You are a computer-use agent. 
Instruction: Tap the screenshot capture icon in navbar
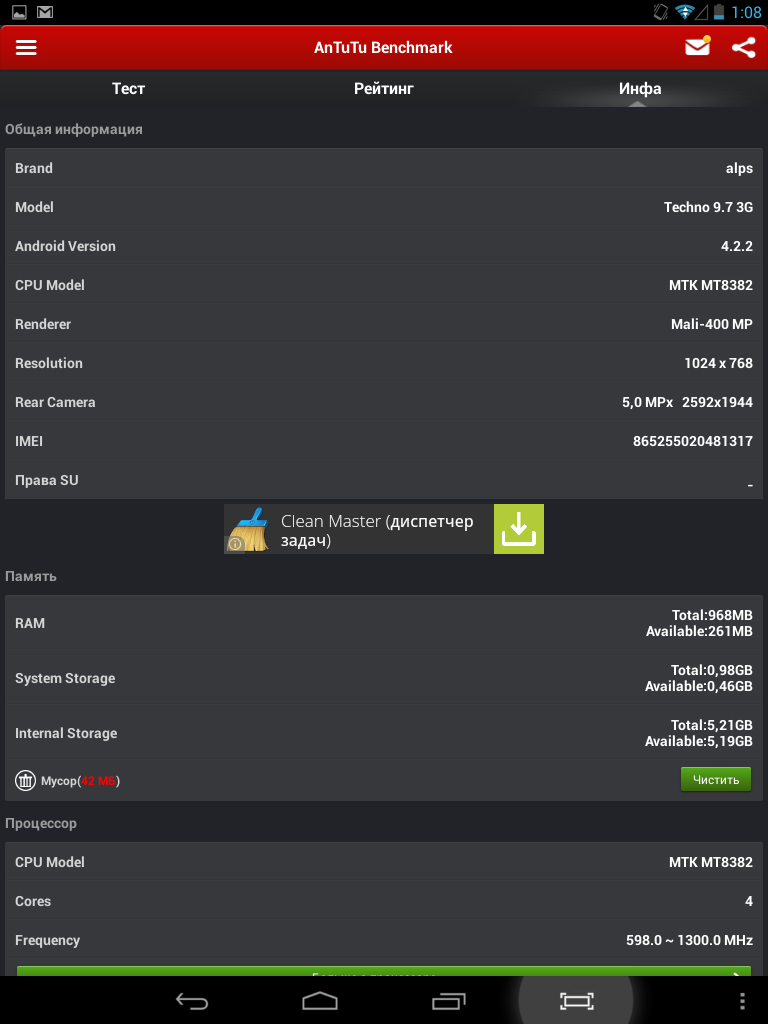[x=577, y=1000]
